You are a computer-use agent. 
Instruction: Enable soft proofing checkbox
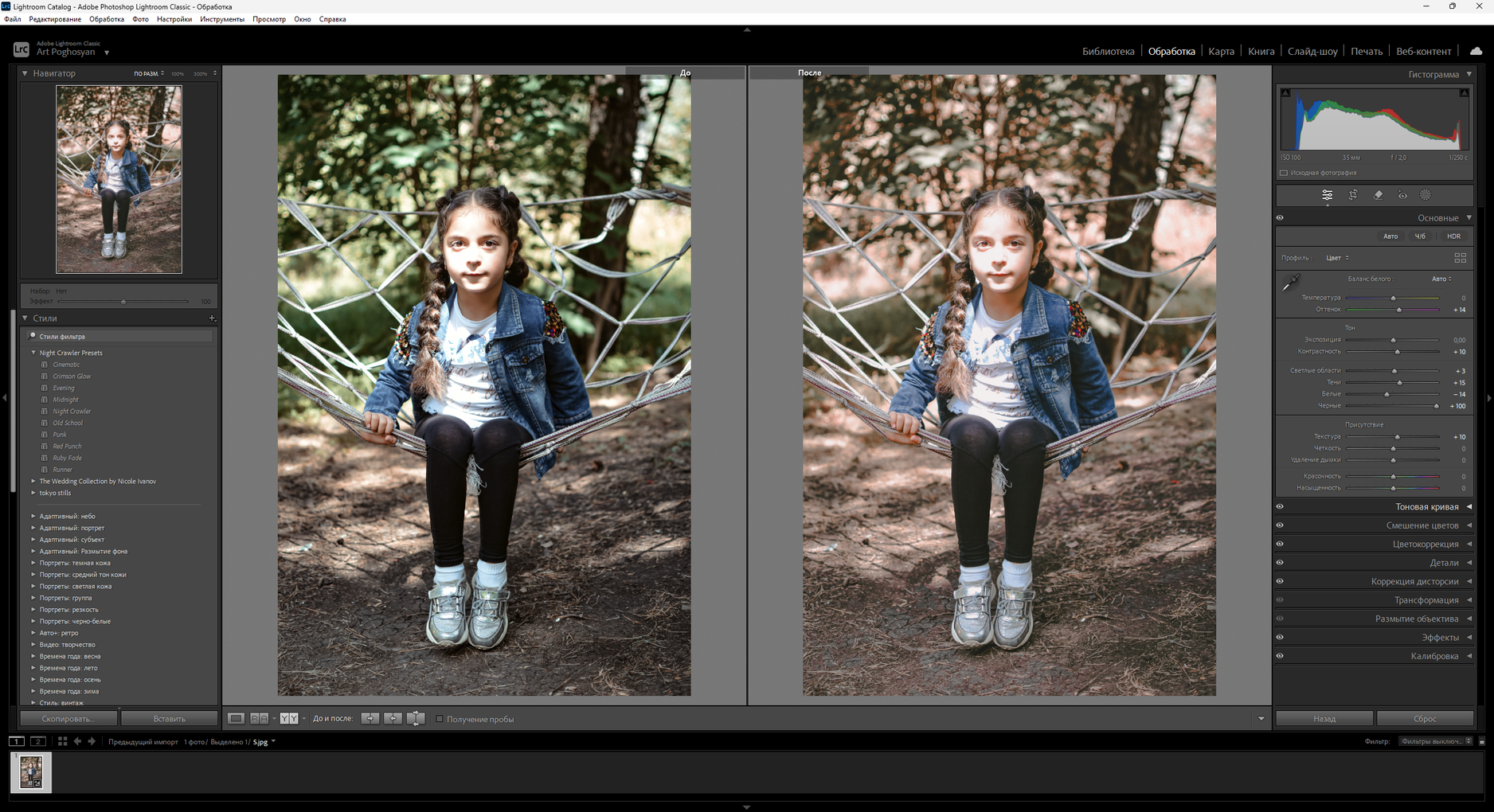point(439,719)
